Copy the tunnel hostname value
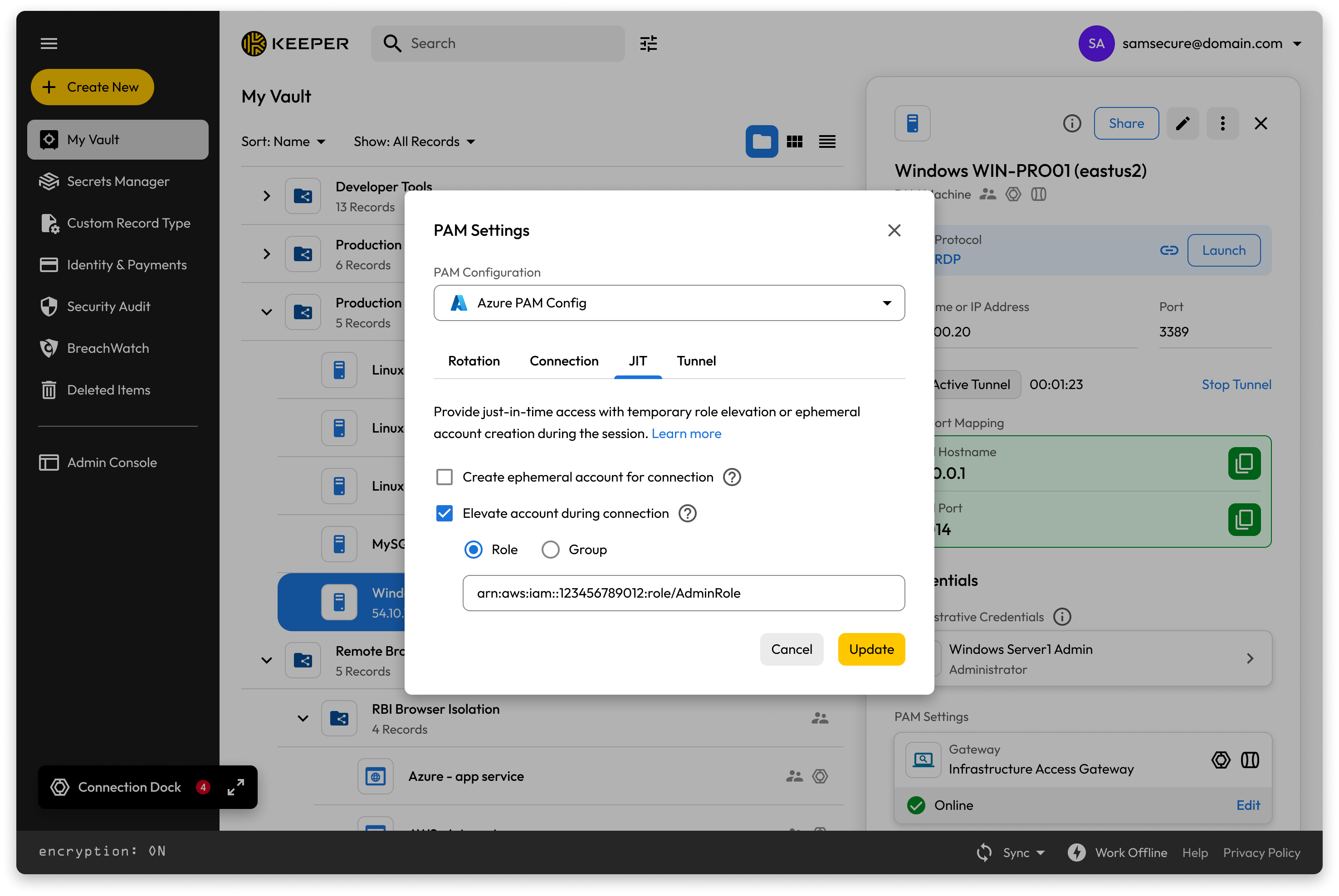The image size is (1339, 896). tap(1244, 463)
